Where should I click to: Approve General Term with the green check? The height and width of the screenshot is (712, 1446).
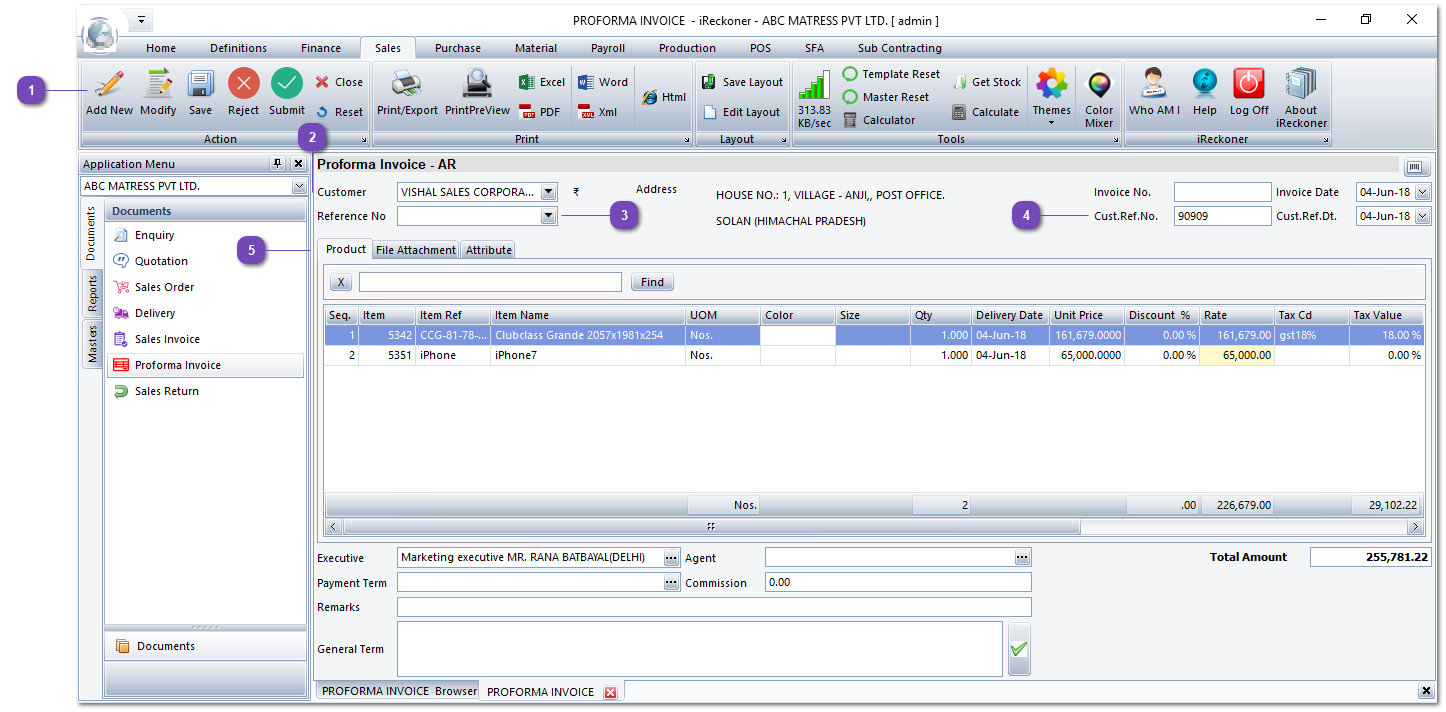pos(1019,648)
